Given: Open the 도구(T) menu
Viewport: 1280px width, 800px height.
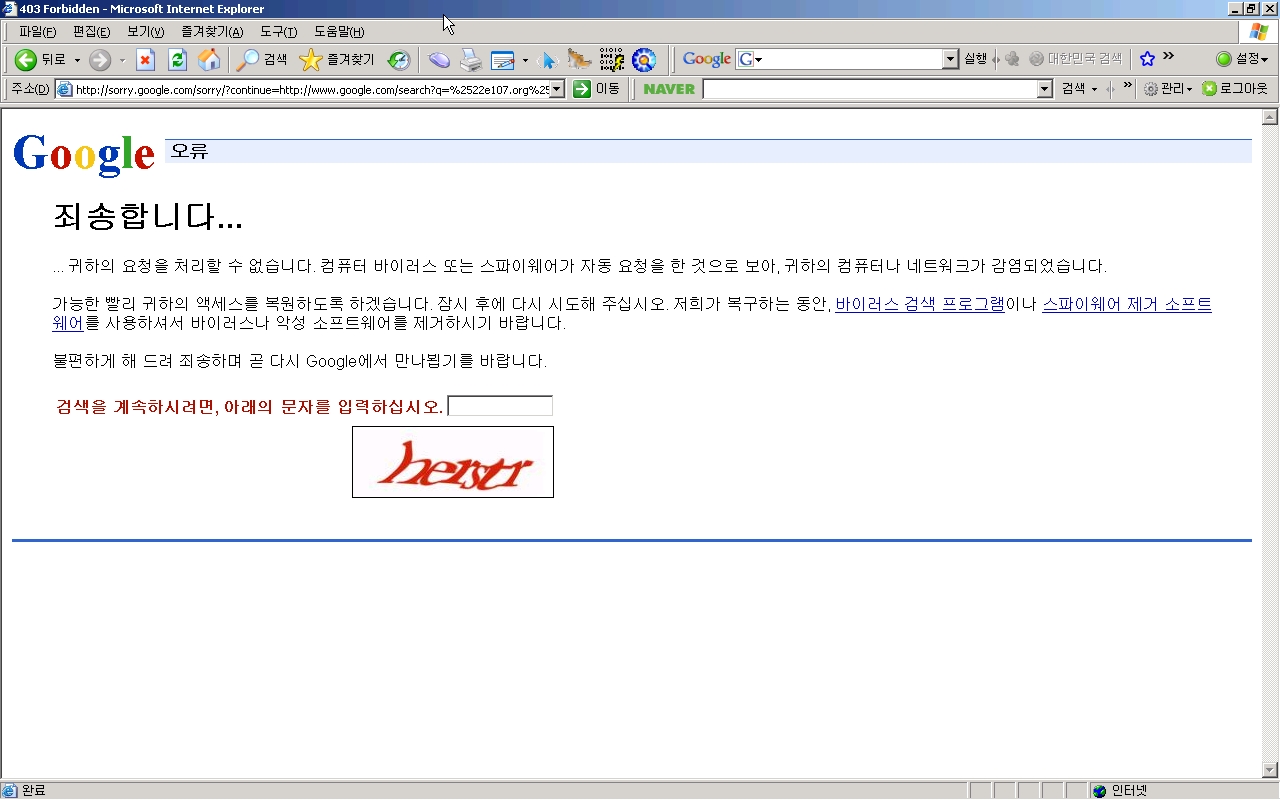Looking at the screenshot, I should (278, 31).
